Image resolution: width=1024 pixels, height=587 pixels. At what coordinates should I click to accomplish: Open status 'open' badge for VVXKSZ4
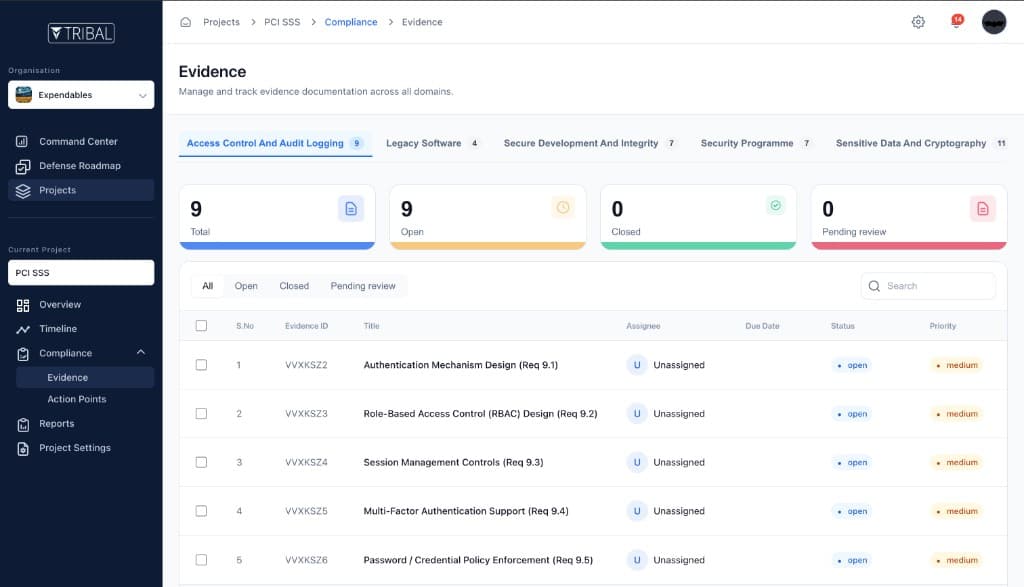(852, 462)
